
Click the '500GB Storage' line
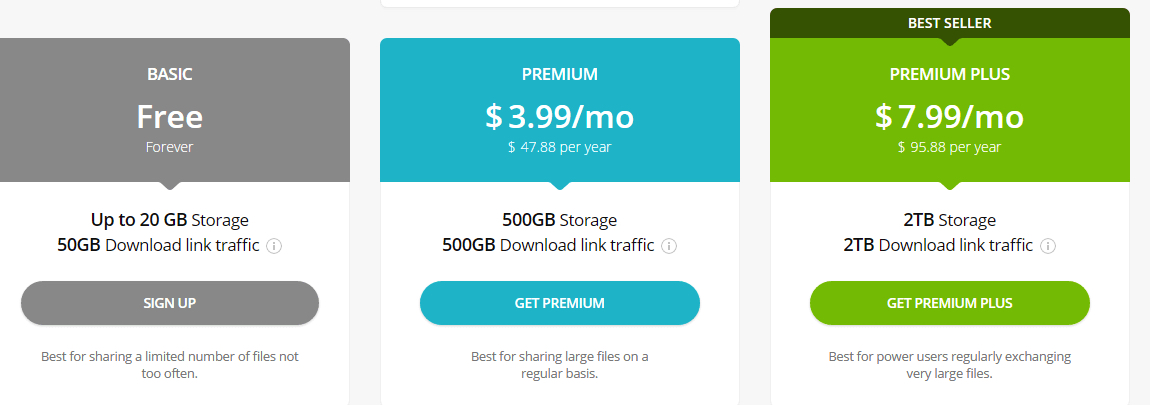559,220
